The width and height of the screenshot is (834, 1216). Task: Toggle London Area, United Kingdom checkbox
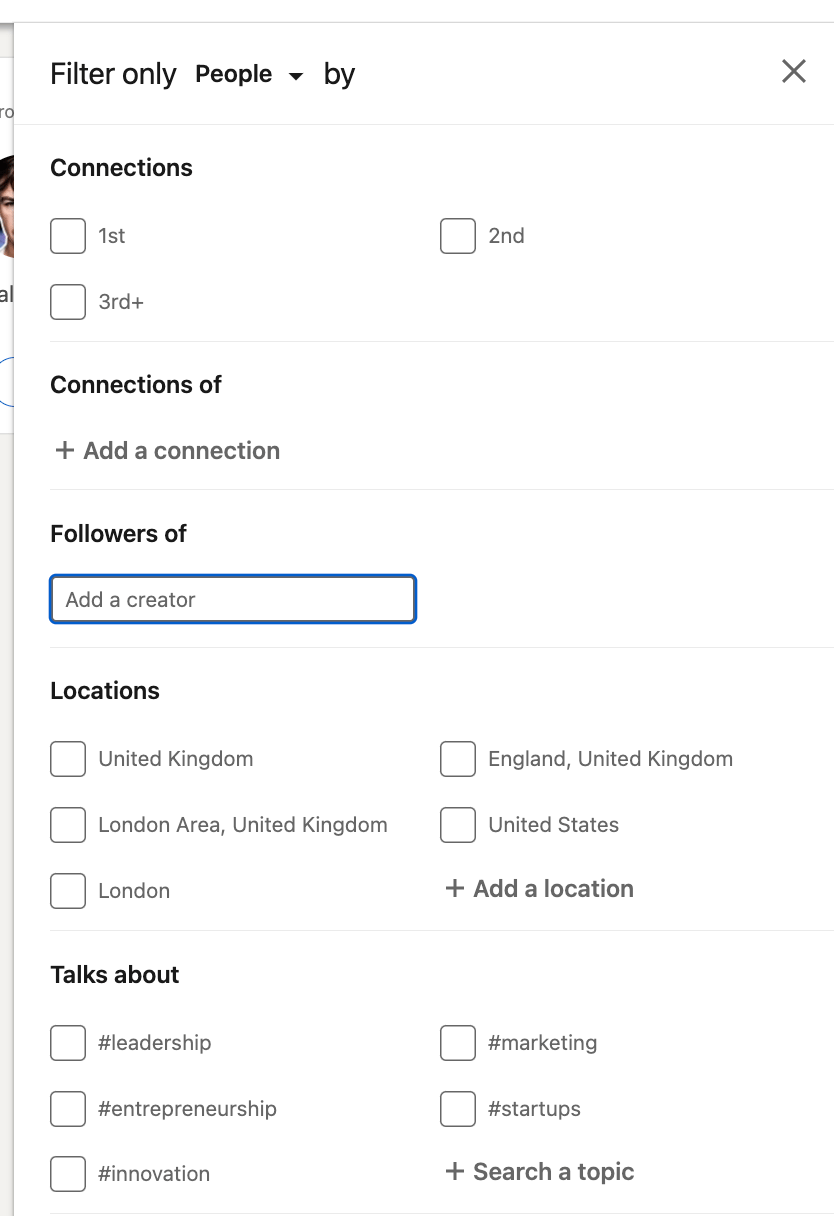68,825
